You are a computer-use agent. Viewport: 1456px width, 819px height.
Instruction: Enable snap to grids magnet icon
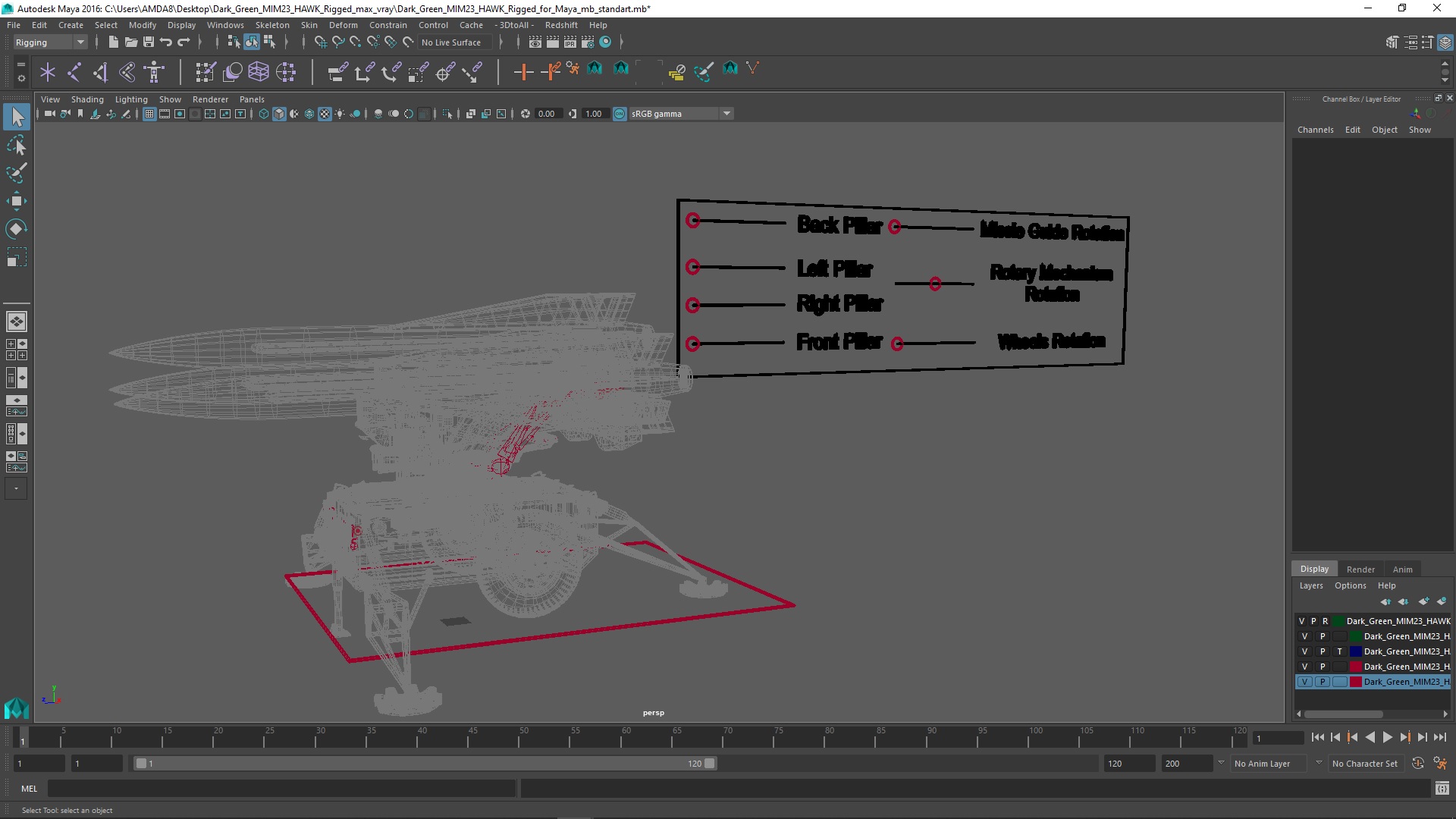point(320,42)
